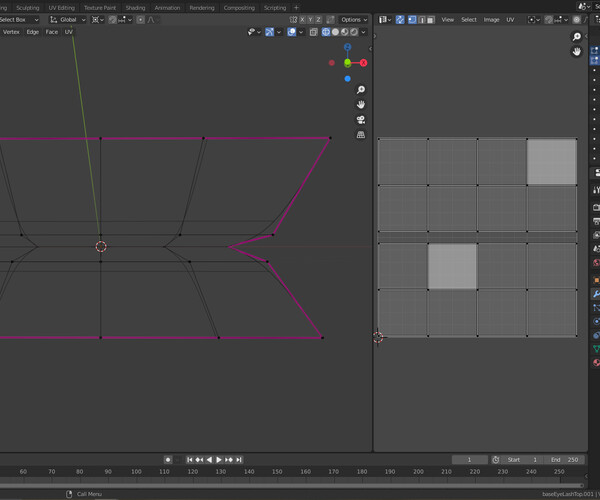Toggle X-ray mode
This screenshot has width=600, height=500.
coord(313,32)
